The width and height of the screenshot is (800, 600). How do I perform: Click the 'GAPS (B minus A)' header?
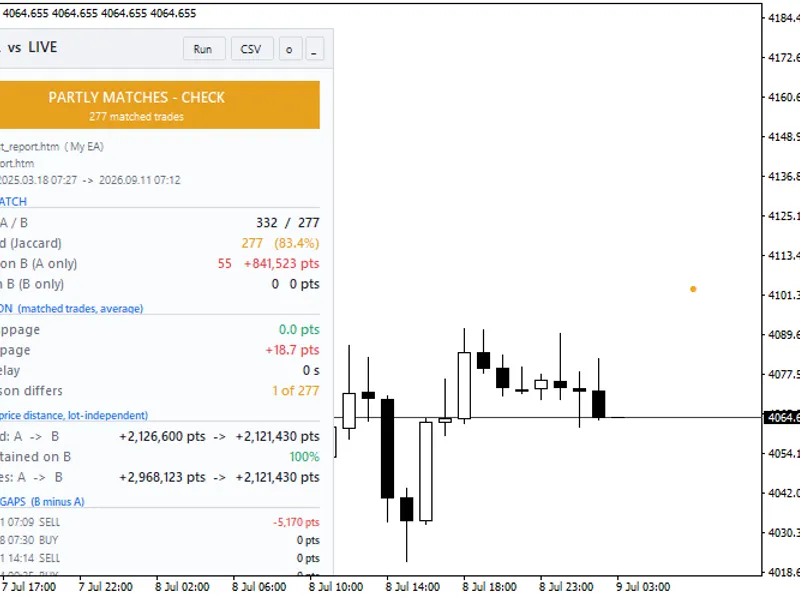click(x=42, y=502)
